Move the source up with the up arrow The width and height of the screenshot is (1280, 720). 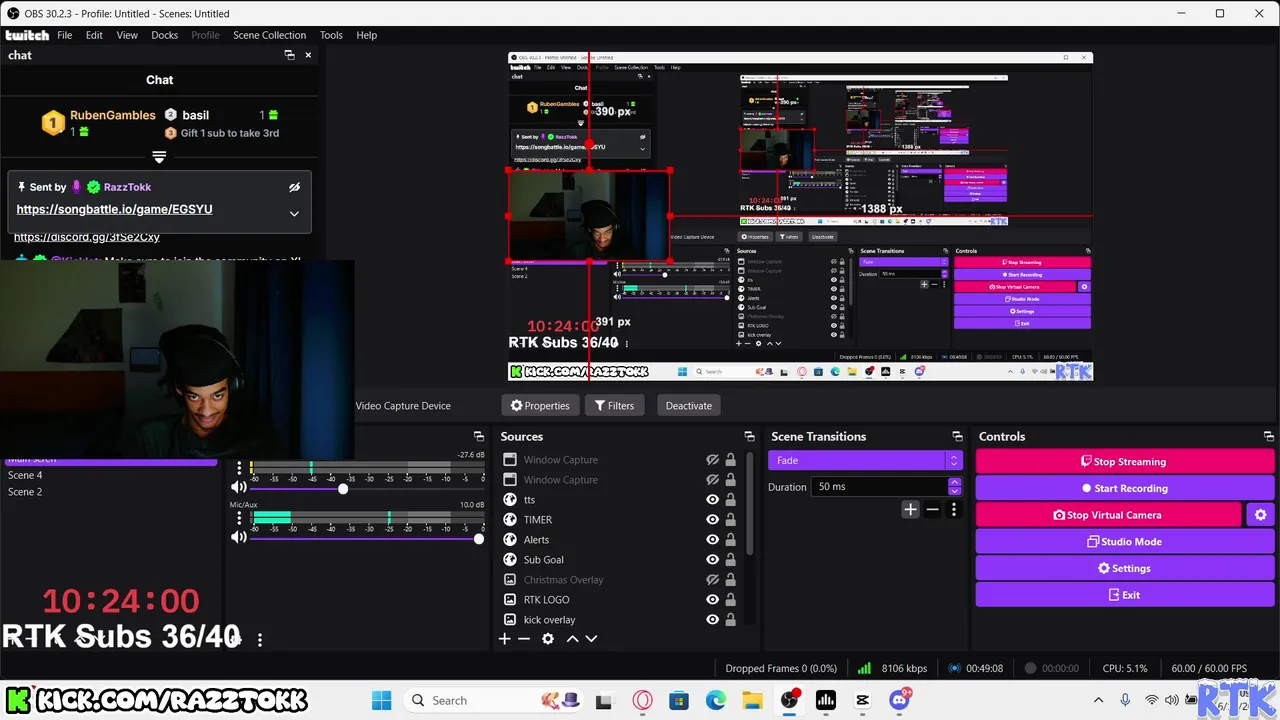tap(572, 639)
